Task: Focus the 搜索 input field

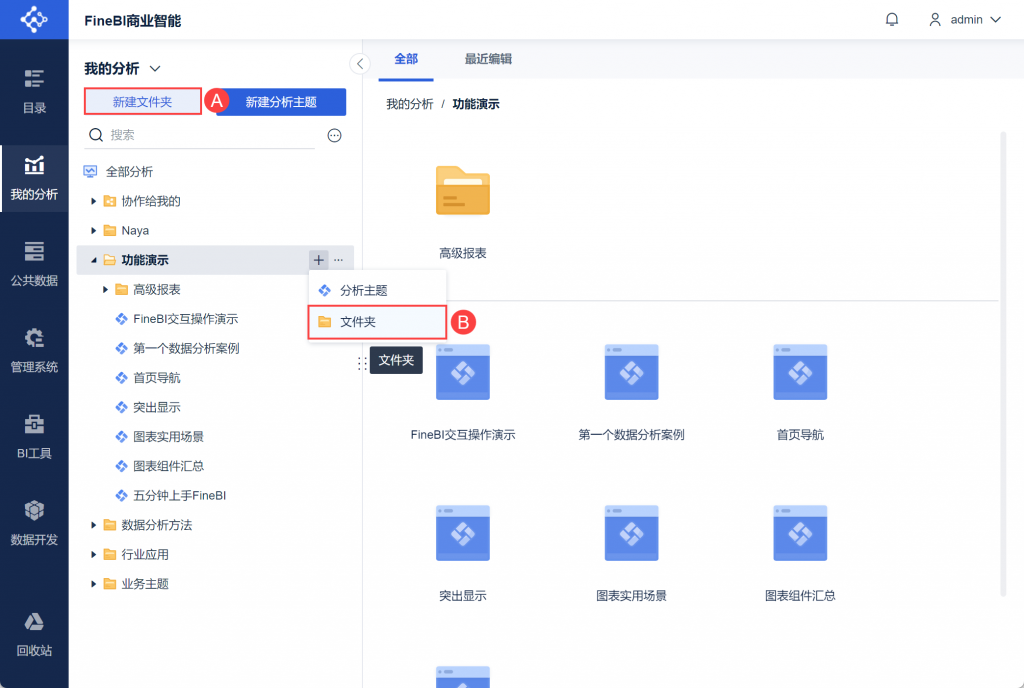Action: (200, 135)
